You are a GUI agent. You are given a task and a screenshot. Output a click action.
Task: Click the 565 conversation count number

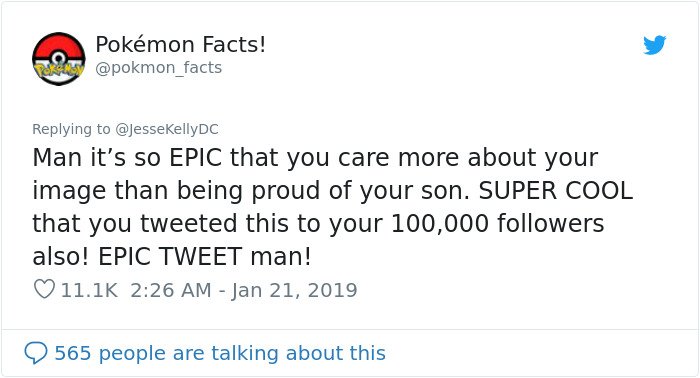point(73,353)
